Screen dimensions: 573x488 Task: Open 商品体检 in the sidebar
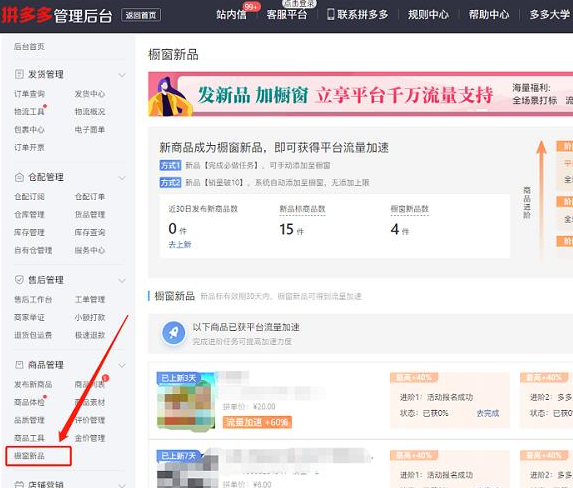(x=29, y=402)
